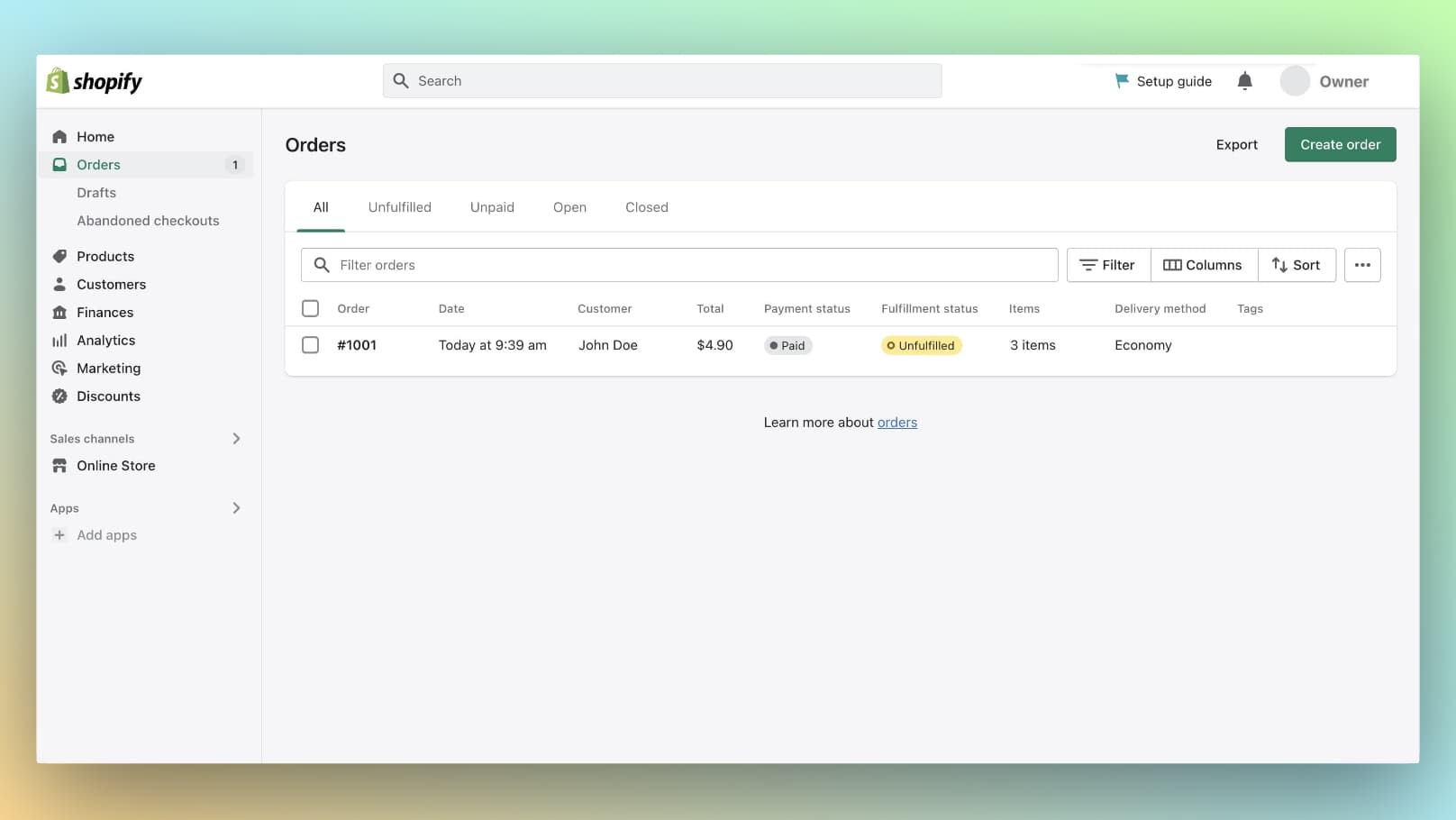
Task: Open the Discounts section
Action: 108,396
